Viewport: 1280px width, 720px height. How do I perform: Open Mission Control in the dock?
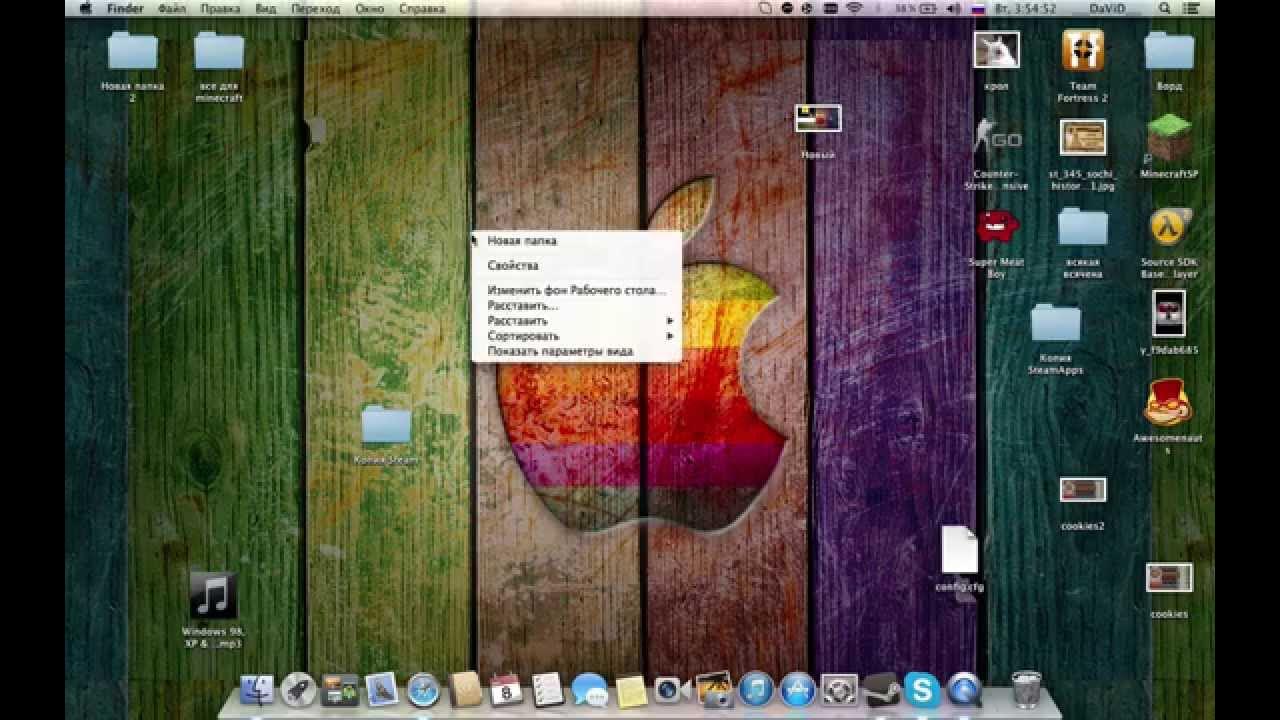[340, 689]
